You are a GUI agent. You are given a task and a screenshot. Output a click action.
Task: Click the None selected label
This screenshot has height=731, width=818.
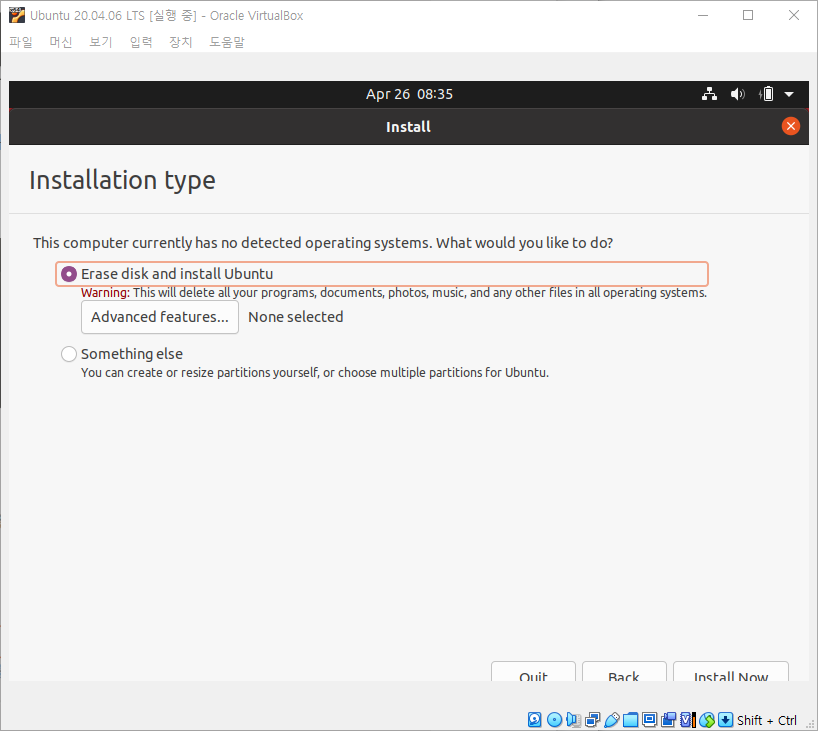point(296,317)
